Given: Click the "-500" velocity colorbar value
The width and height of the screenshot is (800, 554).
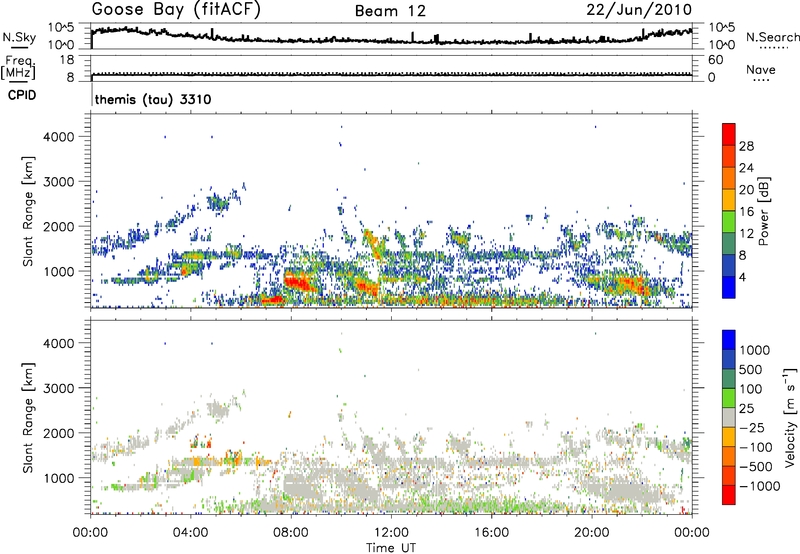Looking at the screenshot, I should (x=756, y=467).
